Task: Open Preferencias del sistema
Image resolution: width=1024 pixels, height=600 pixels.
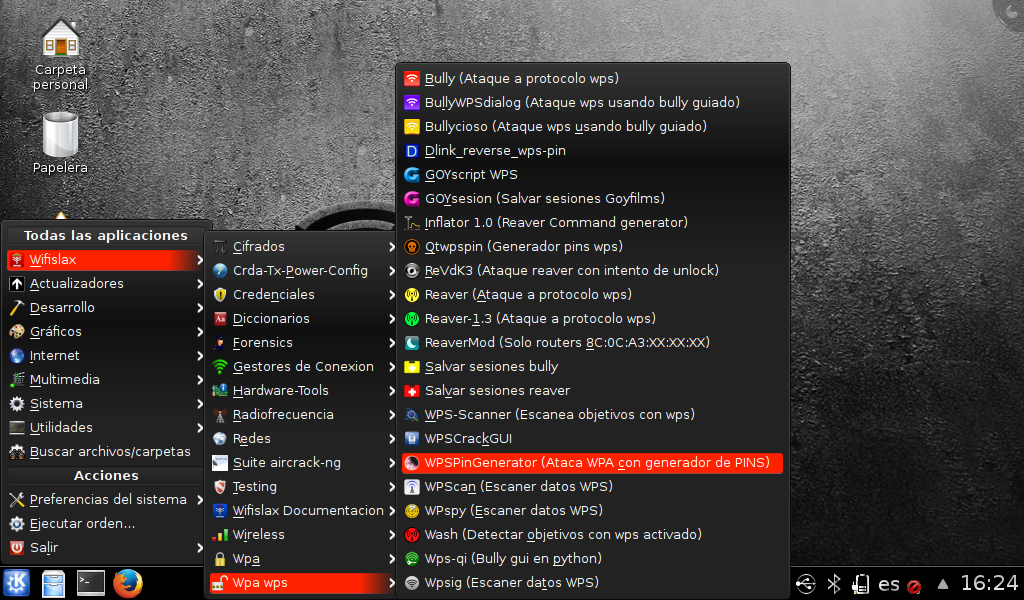Action: point(106,500)
